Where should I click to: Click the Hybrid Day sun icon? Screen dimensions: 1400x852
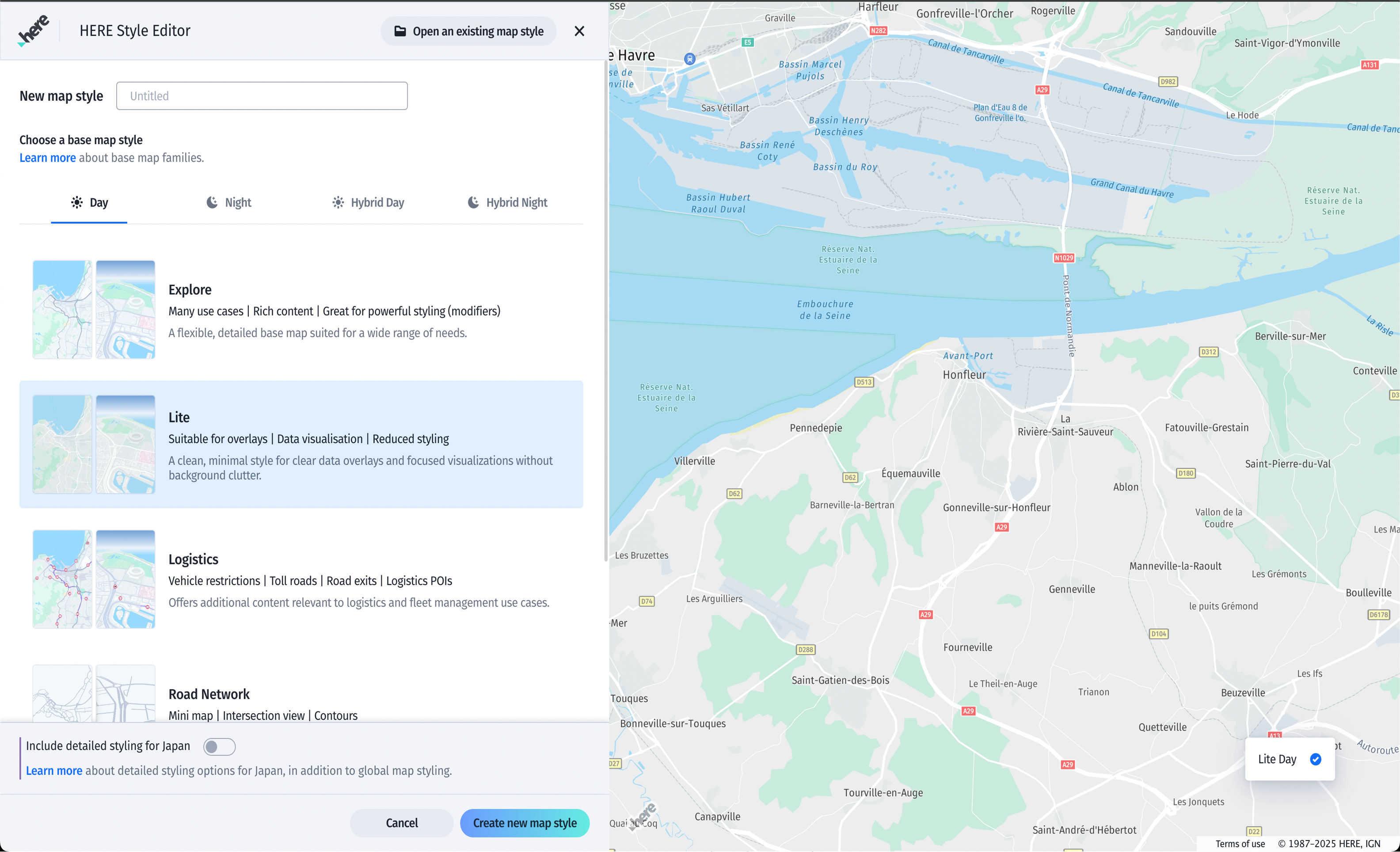[x=338, y=202]
